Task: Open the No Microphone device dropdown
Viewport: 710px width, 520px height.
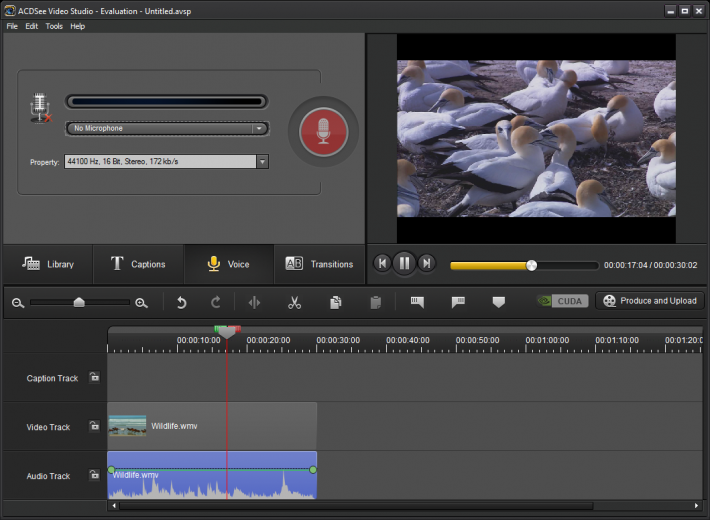Action: pyautogui.click(x=167, y=129)
